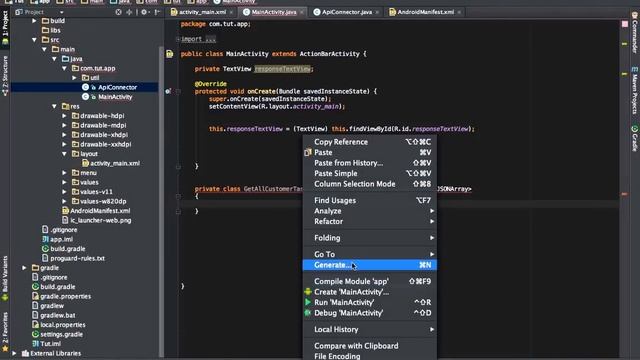Collapse the java folder
This screenshot has height=360, width=640.
point(54,59)
